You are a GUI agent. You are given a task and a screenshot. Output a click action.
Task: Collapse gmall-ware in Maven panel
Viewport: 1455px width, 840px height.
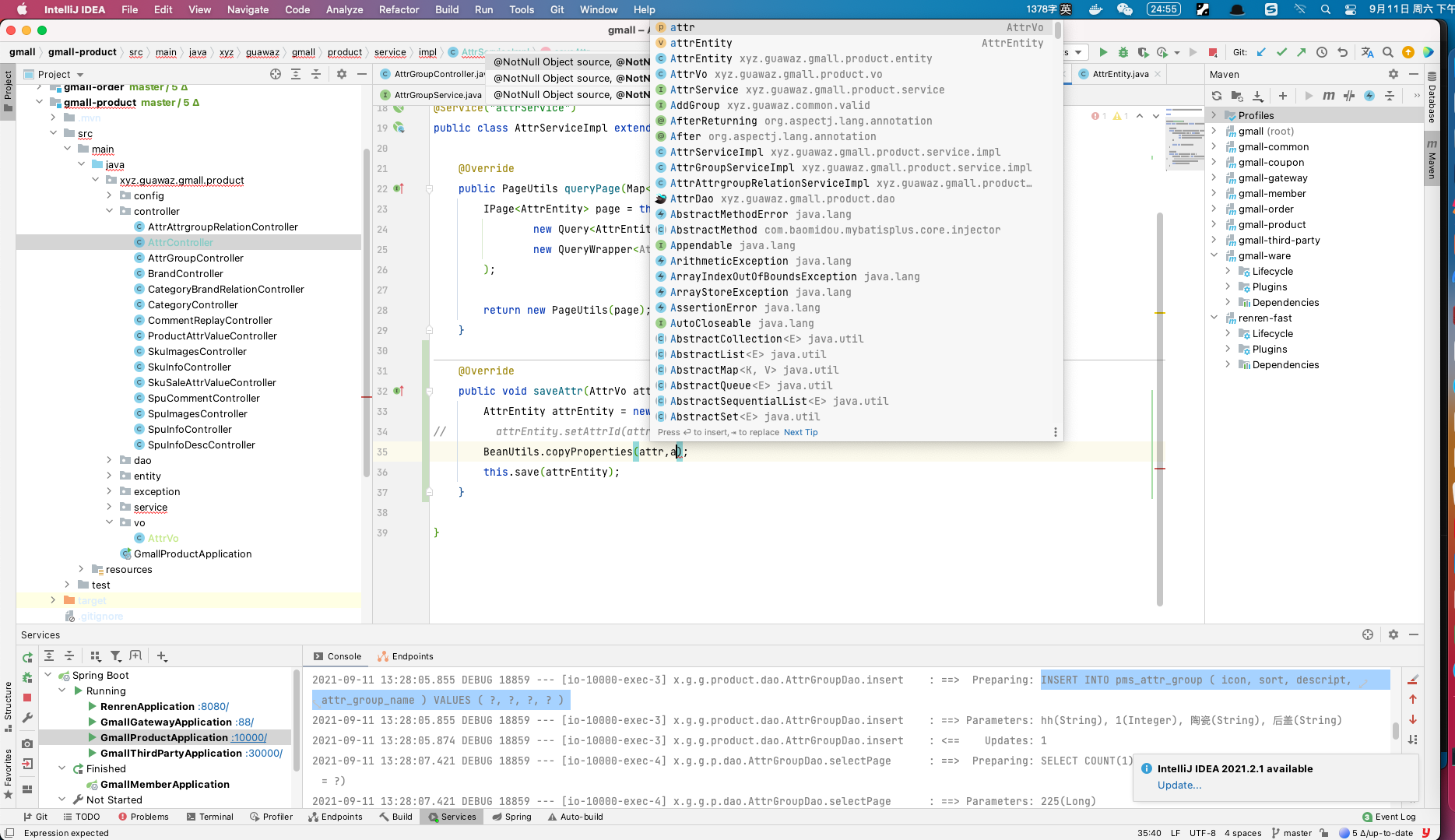click(1214, 255)
